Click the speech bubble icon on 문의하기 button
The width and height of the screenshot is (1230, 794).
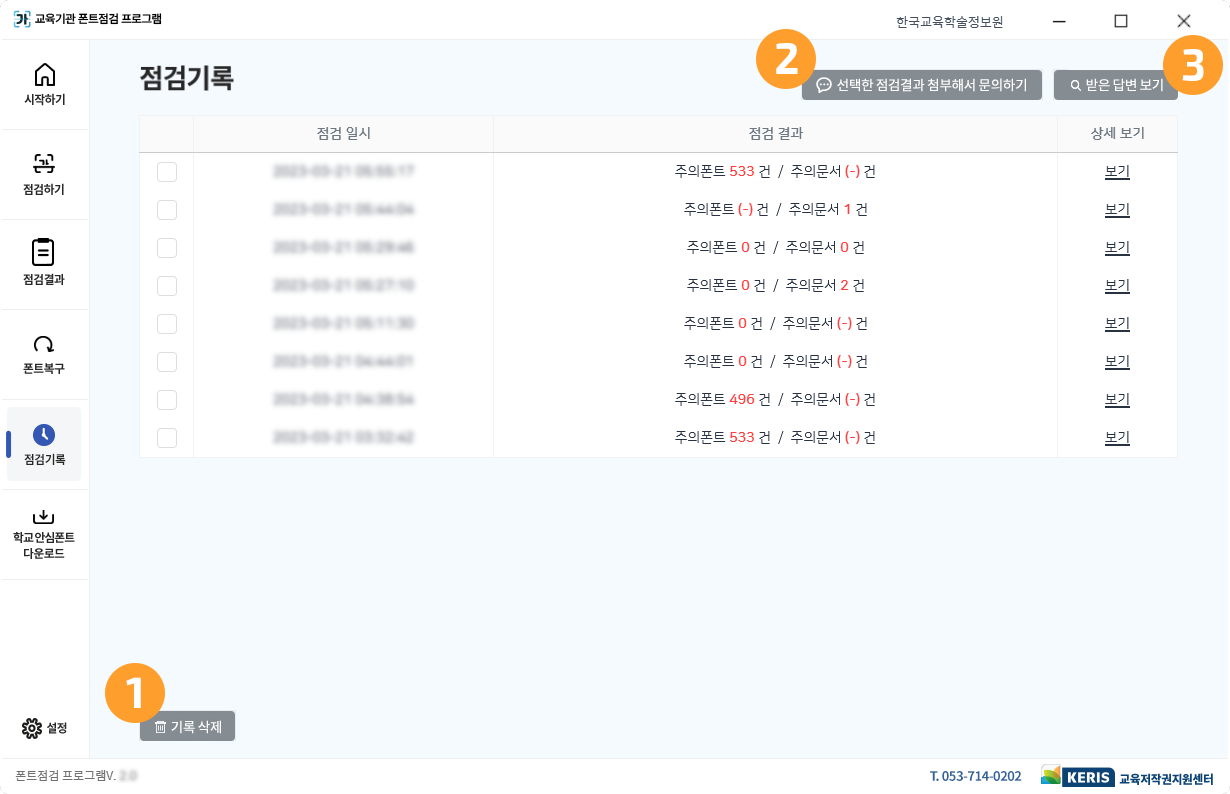pos(821,85)
